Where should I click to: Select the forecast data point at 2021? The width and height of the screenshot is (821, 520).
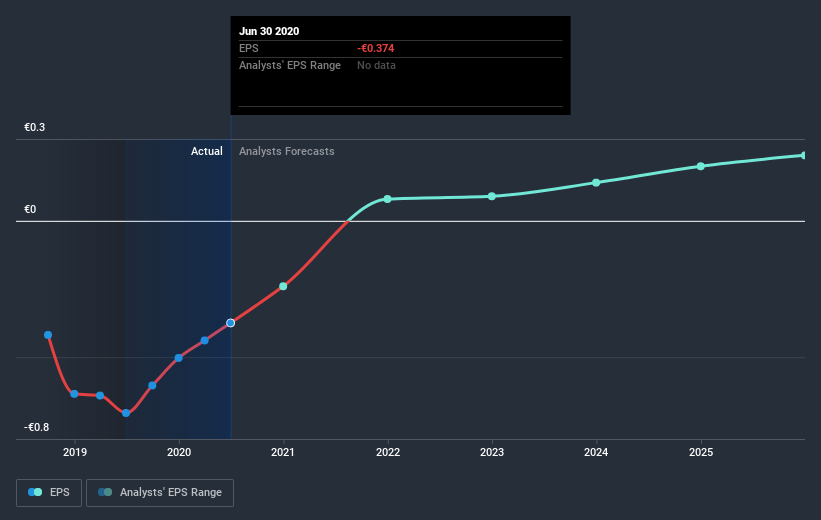(283, 286)
